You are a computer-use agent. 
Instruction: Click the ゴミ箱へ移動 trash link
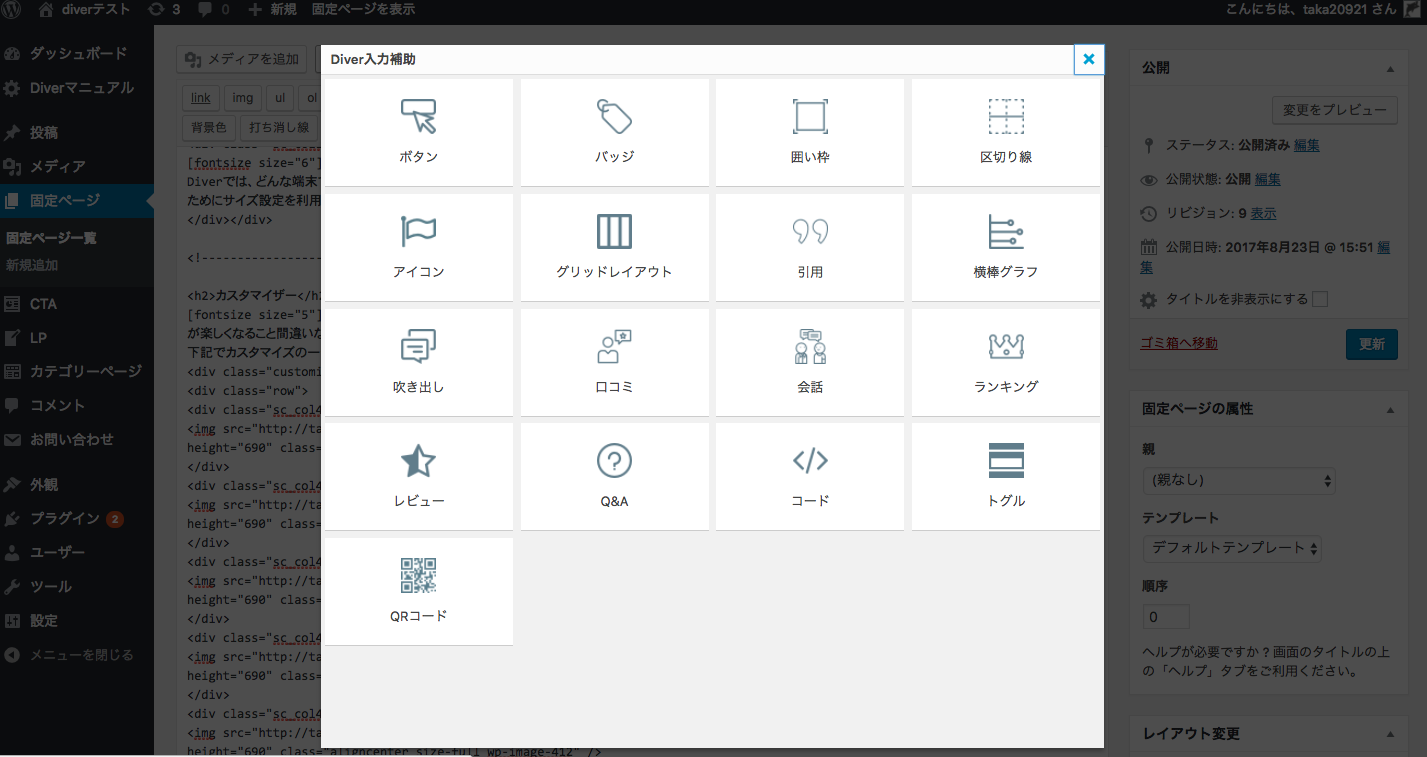[1179, 343]
